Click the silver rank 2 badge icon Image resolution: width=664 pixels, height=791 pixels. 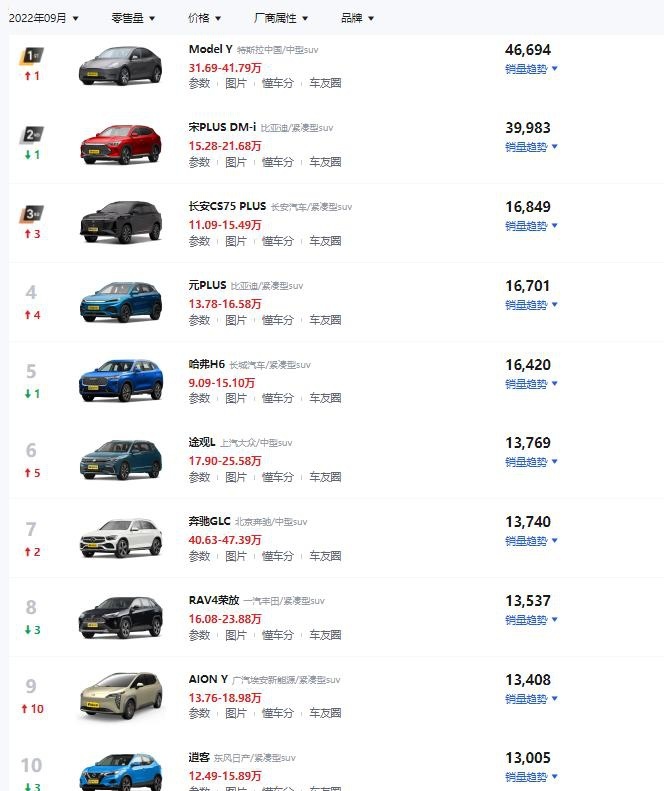32,134
